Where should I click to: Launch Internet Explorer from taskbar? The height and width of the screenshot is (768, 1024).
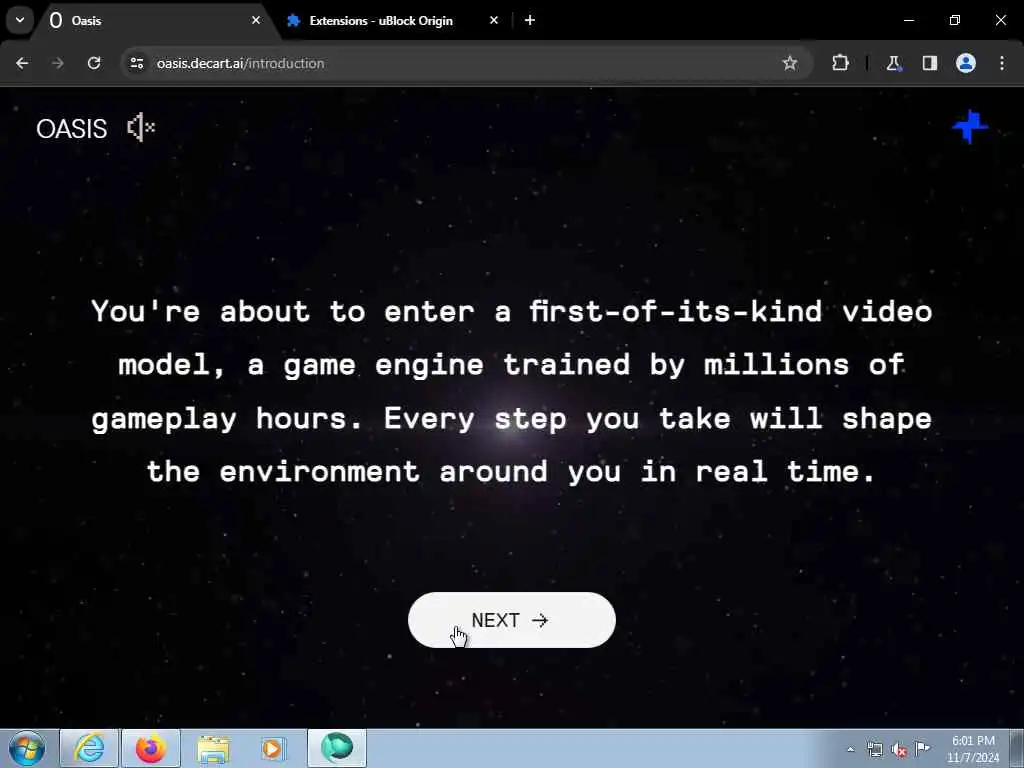[89, 748]
